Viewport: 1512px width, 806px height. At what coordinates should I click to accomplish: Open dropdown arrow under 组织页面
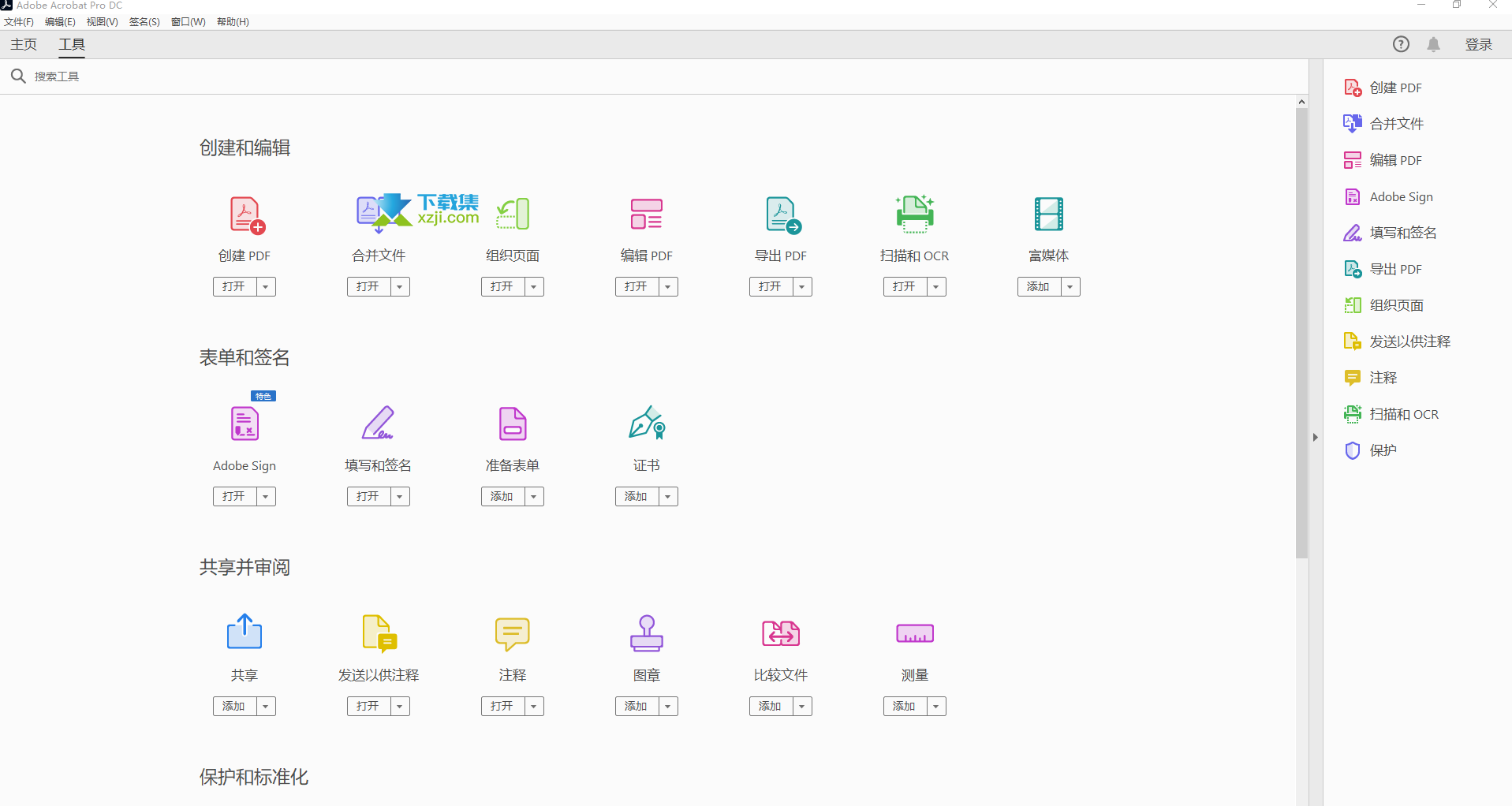(x=534, y=286)
